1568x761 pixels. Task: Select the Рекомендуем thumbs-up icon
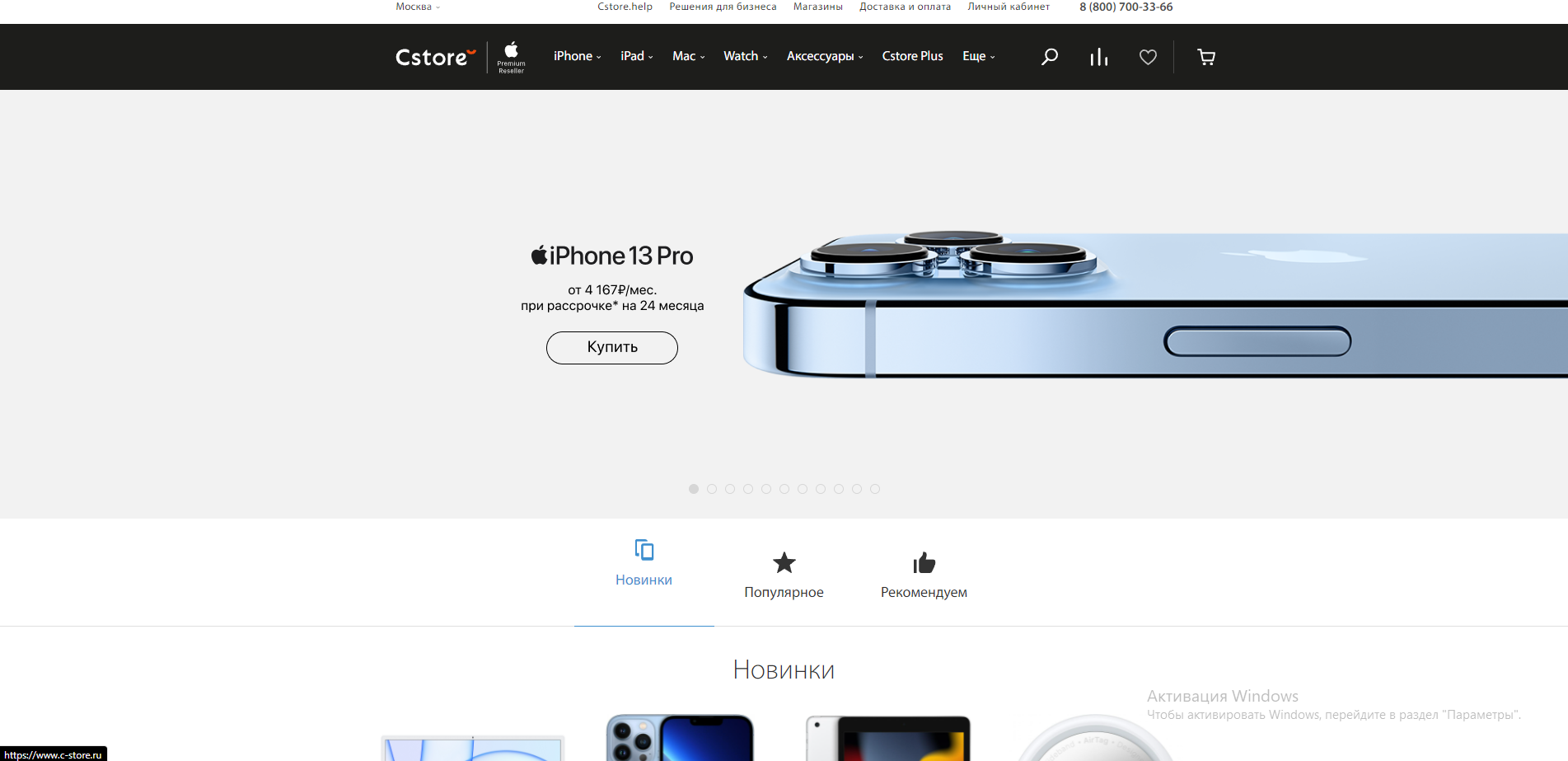(924, 563)
